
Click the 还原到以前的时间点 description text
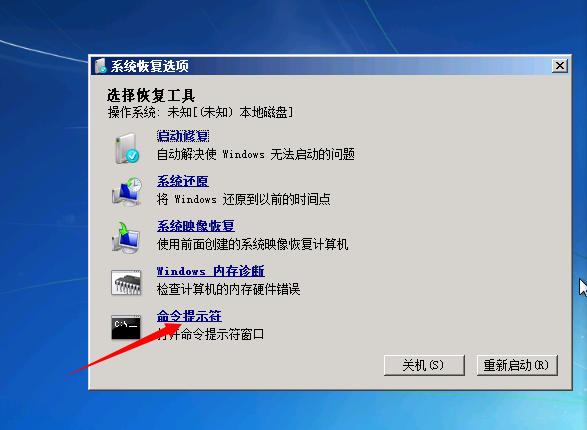tap(276, 199)
